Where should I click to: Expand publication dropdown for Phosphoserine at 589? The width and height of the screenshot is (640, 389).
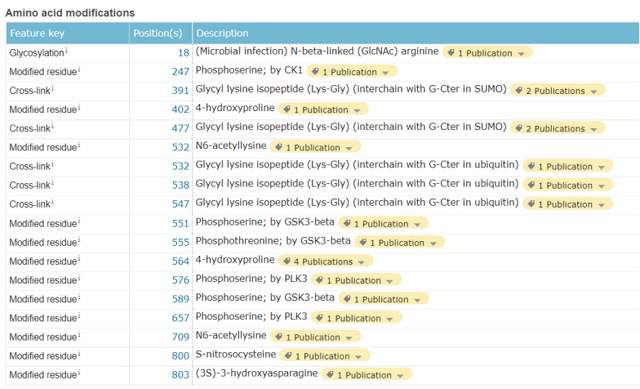point(383,299)
